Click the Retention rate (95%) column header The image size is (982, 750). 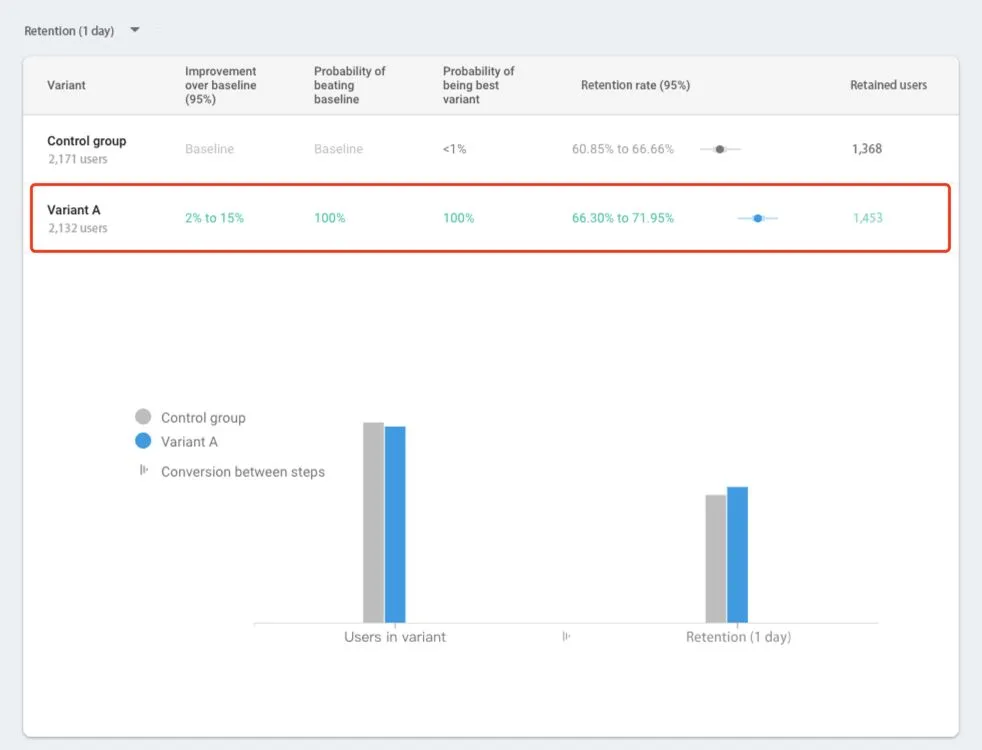pyautogui.click(x=635, y=85)
